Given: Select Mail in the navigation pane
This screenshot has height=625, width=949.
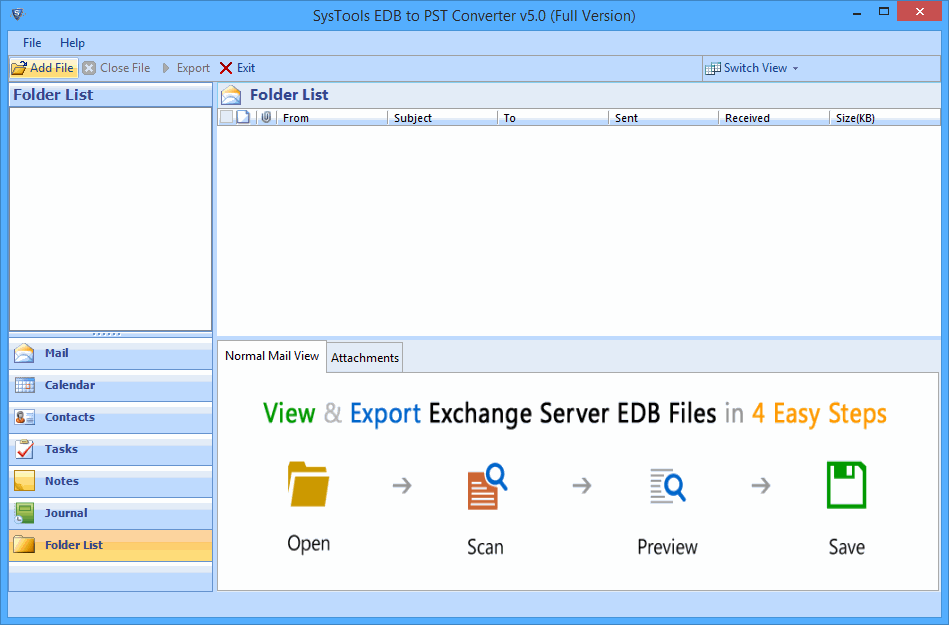Looking at the screenshot, I should pos(111,353).
